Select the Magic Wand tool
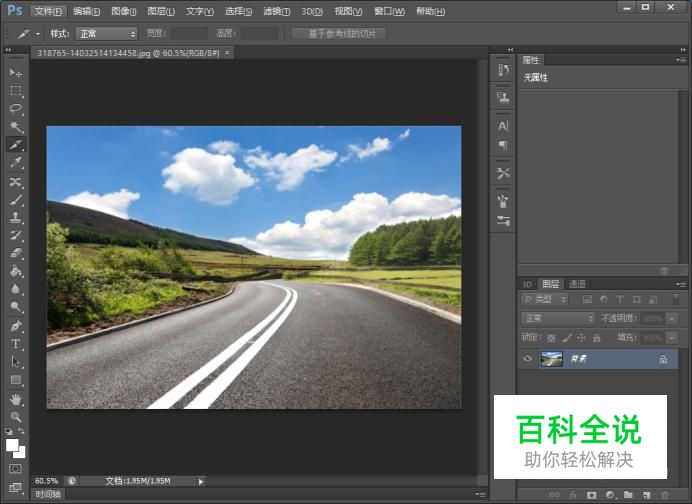This screenshot has height=504, width=692. [x=16, y=127]
